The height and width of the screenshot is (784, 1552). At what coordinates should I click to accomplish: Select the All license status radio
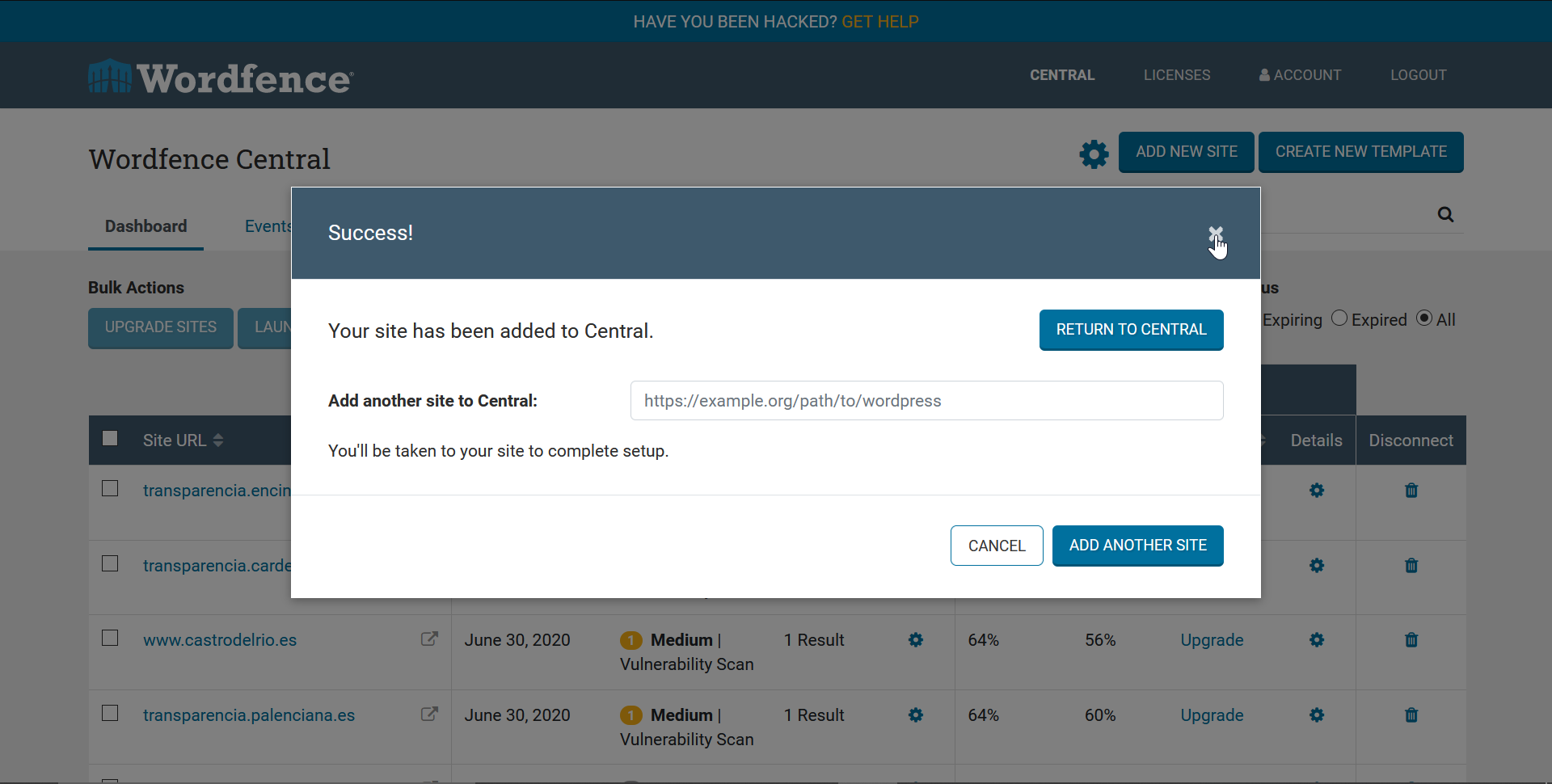click(x=1424, y=318)
